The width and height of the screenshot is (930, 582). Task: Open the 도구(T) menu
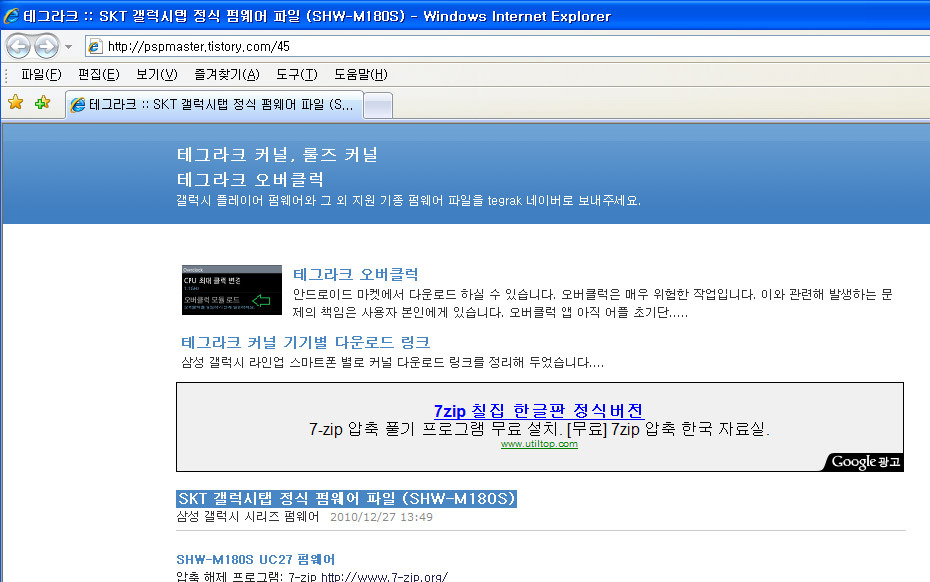[x=297, y=75]
